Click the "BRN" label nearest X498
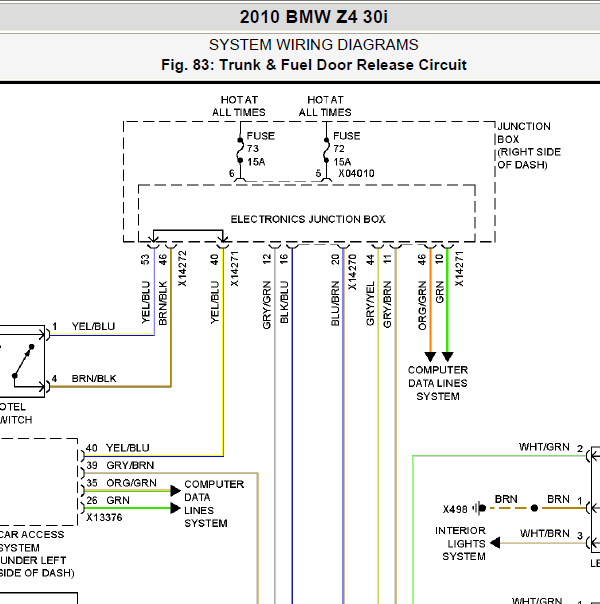Viewport: 600px width, 604px height. tap(506, 499)
